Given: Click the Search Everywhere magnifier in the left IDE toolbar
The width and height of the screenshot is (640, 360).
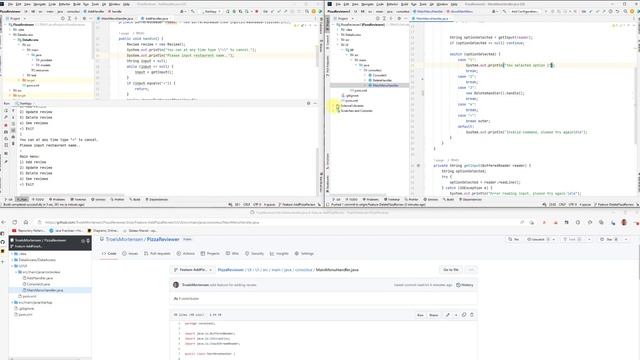Looking at the screenshot, I should [x=307, y=11].
